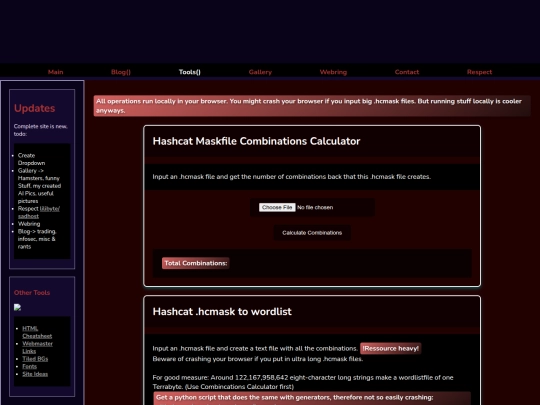Click the Choose File button
This screenshot has width=540, height=405.
click(x=277, y=207)
